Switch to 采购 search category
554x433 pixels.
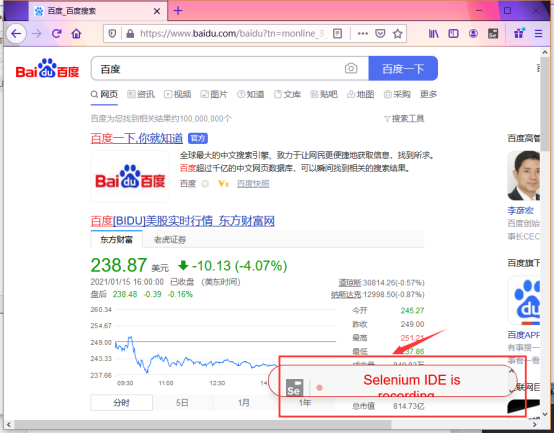pos(397,94)
